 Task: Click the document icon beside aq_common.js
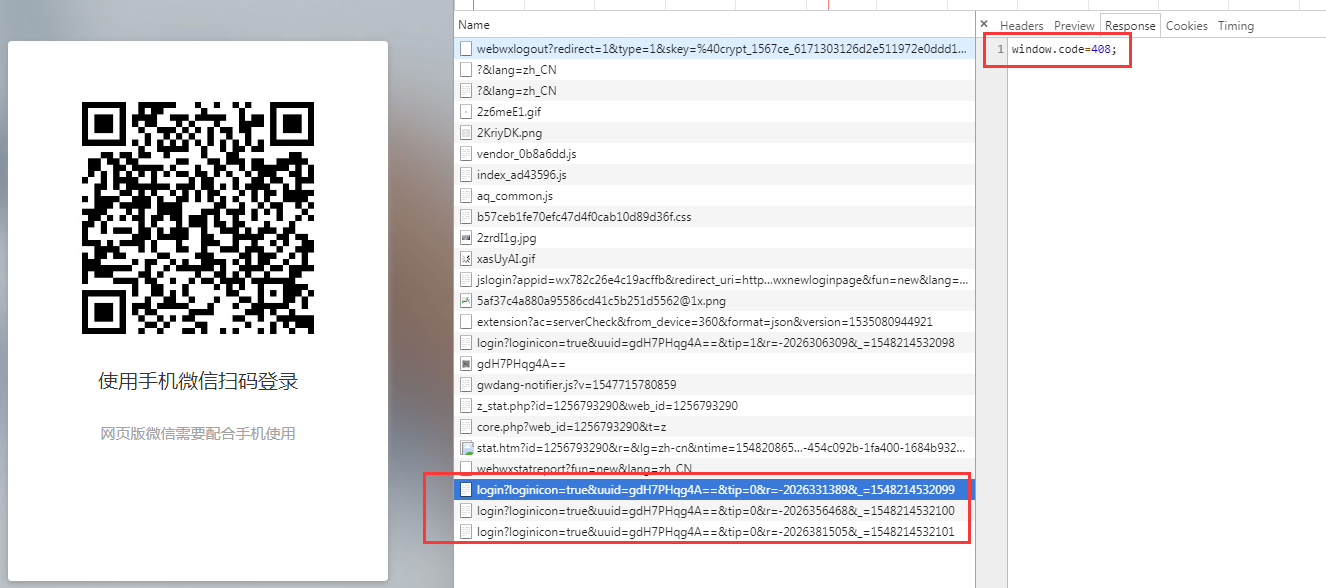pyautogui.click(x=466, y=195)
